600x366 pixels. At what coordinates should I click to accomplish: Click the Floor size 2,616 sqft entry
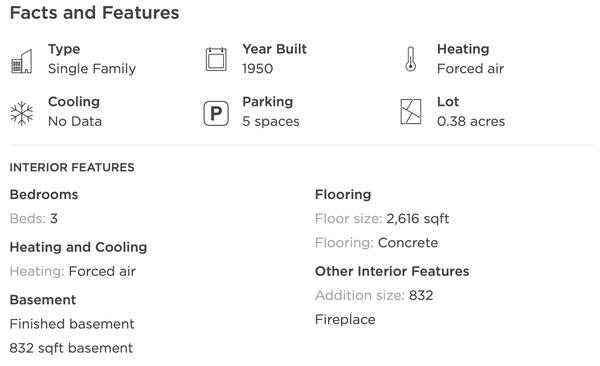click(x=382, y=219)
